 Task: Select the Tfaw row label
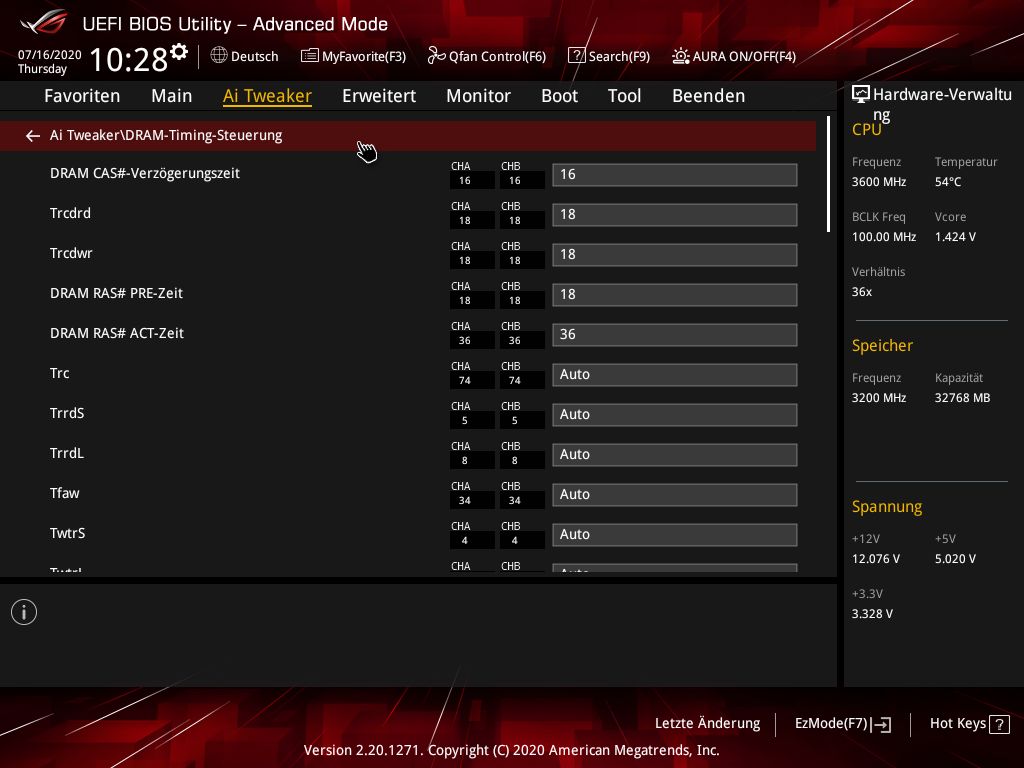point(65,494)
